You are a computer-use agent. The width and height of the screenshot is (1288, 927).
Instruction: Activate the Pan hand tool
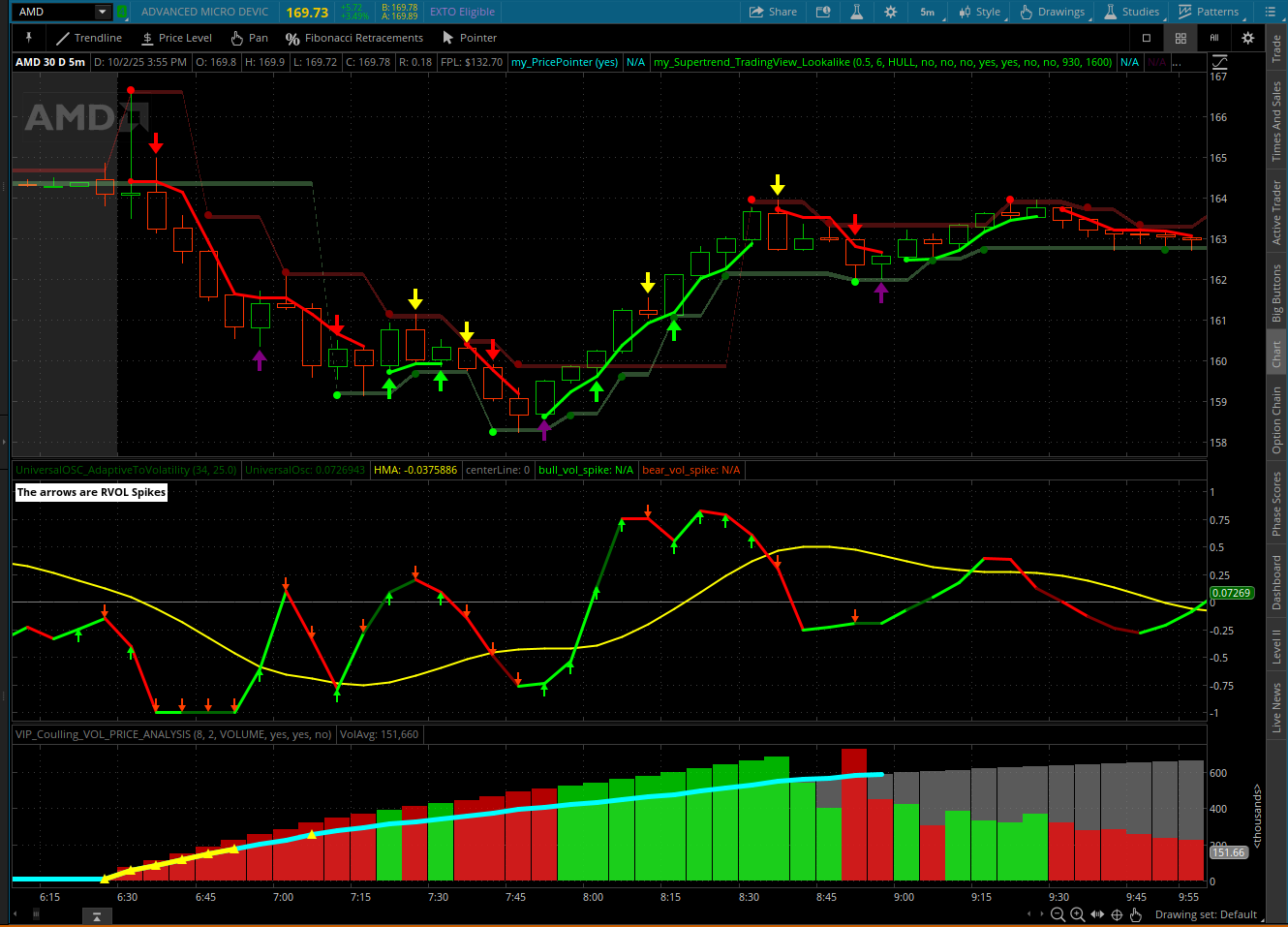pyautogui.click(x=249, y=38)
